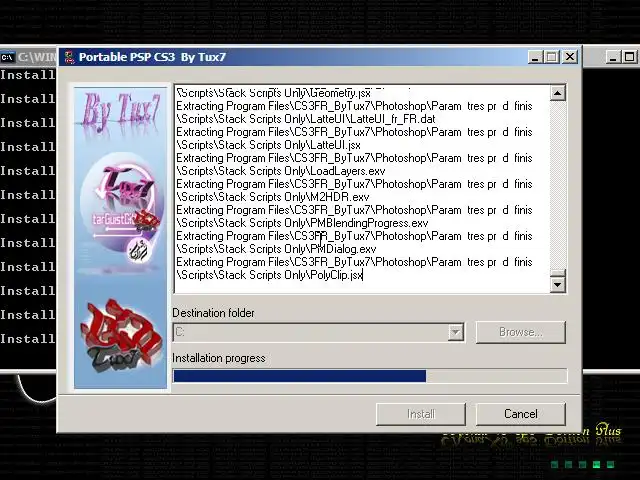
Task: Open the Destination folder dropdown arrow
Action: [456, 332]
